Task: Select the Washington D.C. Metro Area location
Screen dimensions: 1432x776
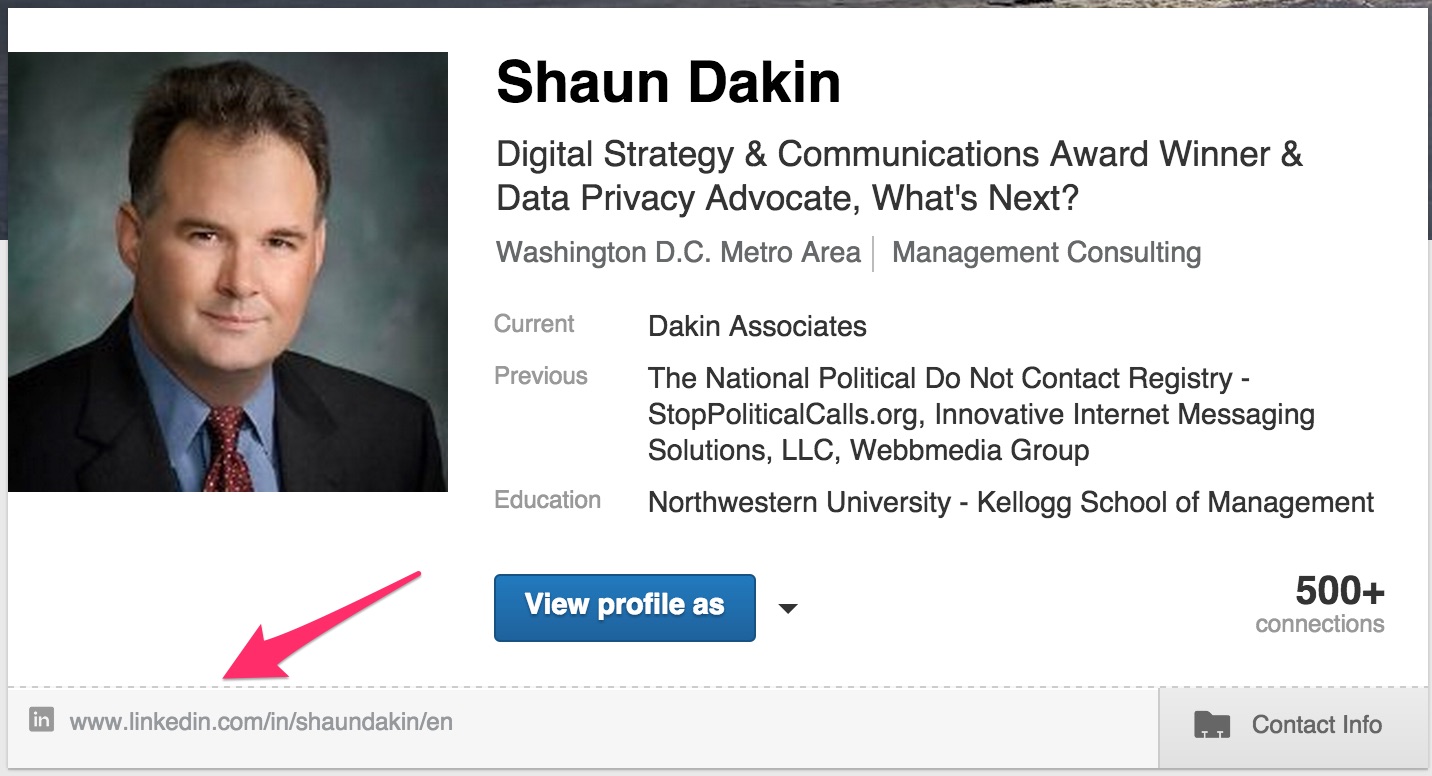Action: pyautogui.click(x=678, y=252)
